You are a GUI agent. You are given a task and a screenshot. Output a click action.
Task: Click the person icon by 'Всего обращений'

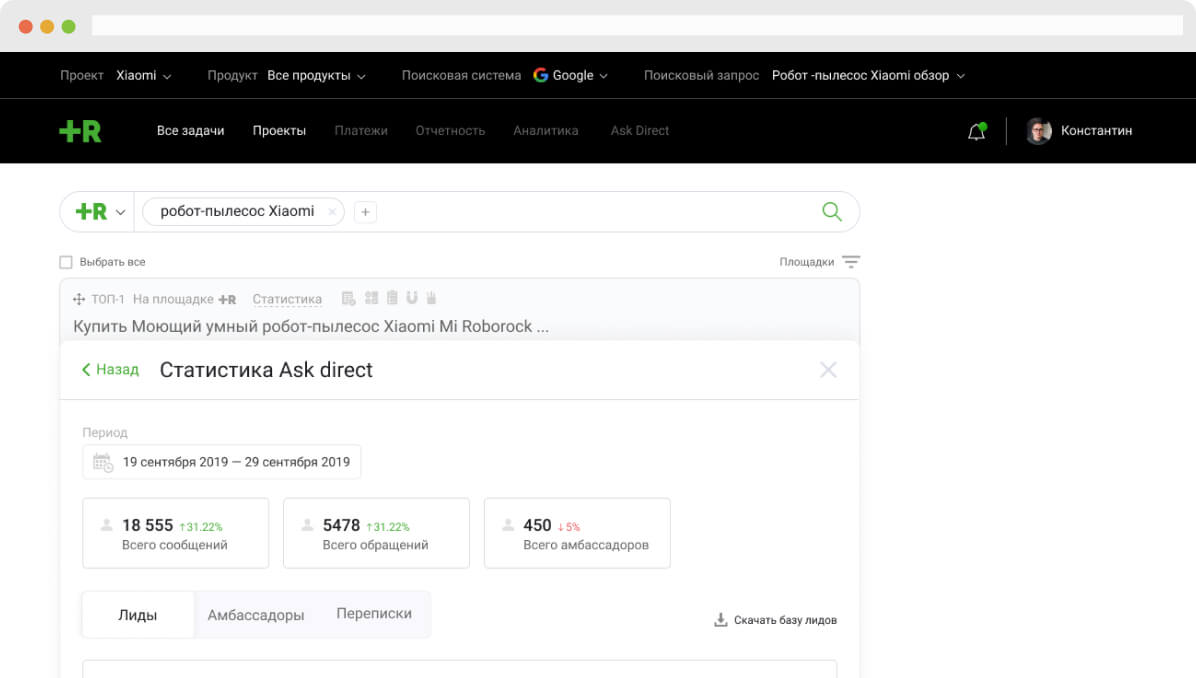coord(307,525)
